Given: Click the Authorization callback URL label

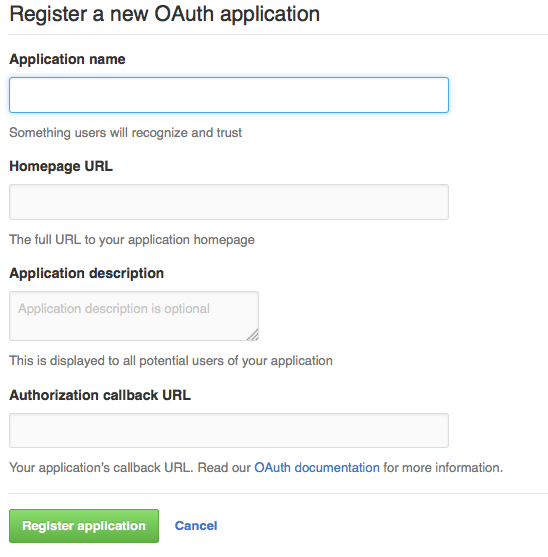Looking at the screenshot, I should [x=100, y=395].
